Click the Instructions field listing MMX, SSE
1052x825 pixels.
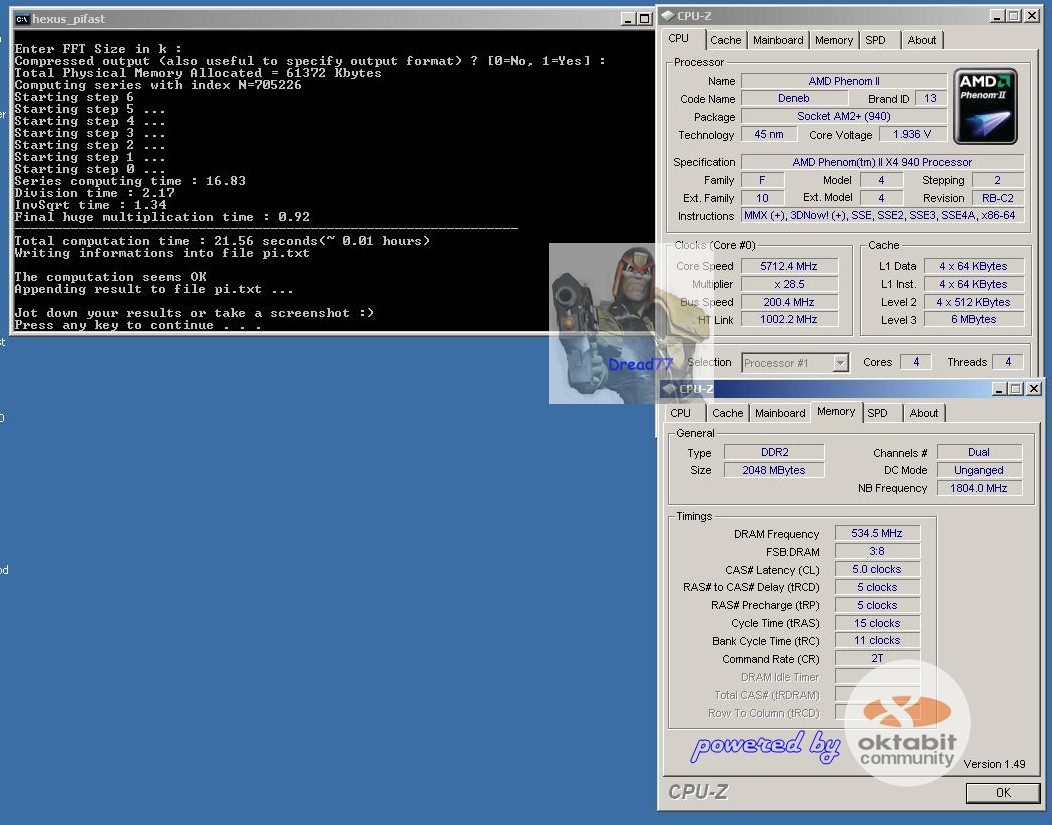(882, 216)
